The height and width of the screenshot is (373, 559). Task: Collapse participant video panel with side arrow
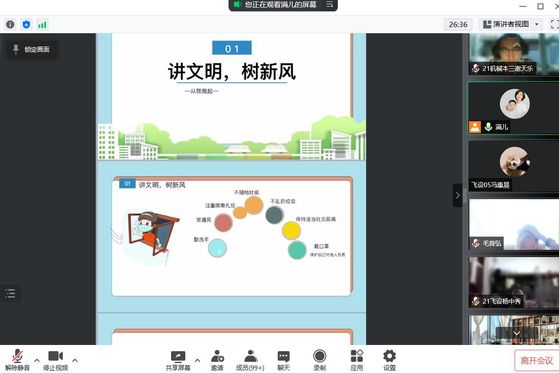tap(457, 195)
